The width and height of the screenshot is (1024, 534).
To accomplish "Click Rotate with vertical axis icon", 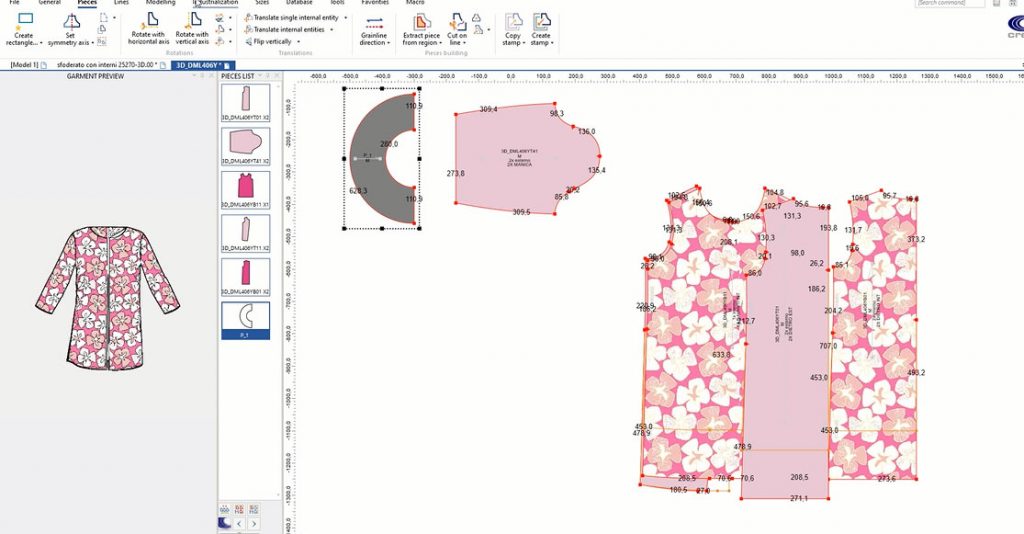I will tap(192, 20).
